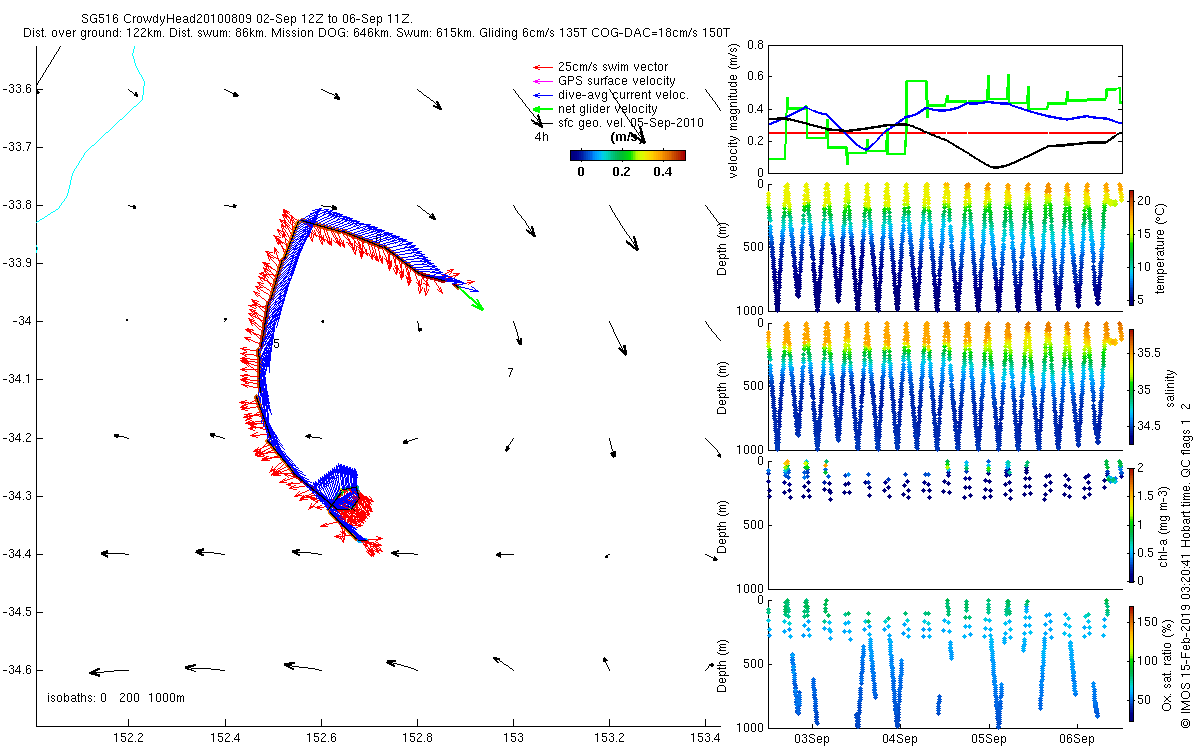Click the '0.8' velocity magnitude tick label

click(x=755, y=45)
